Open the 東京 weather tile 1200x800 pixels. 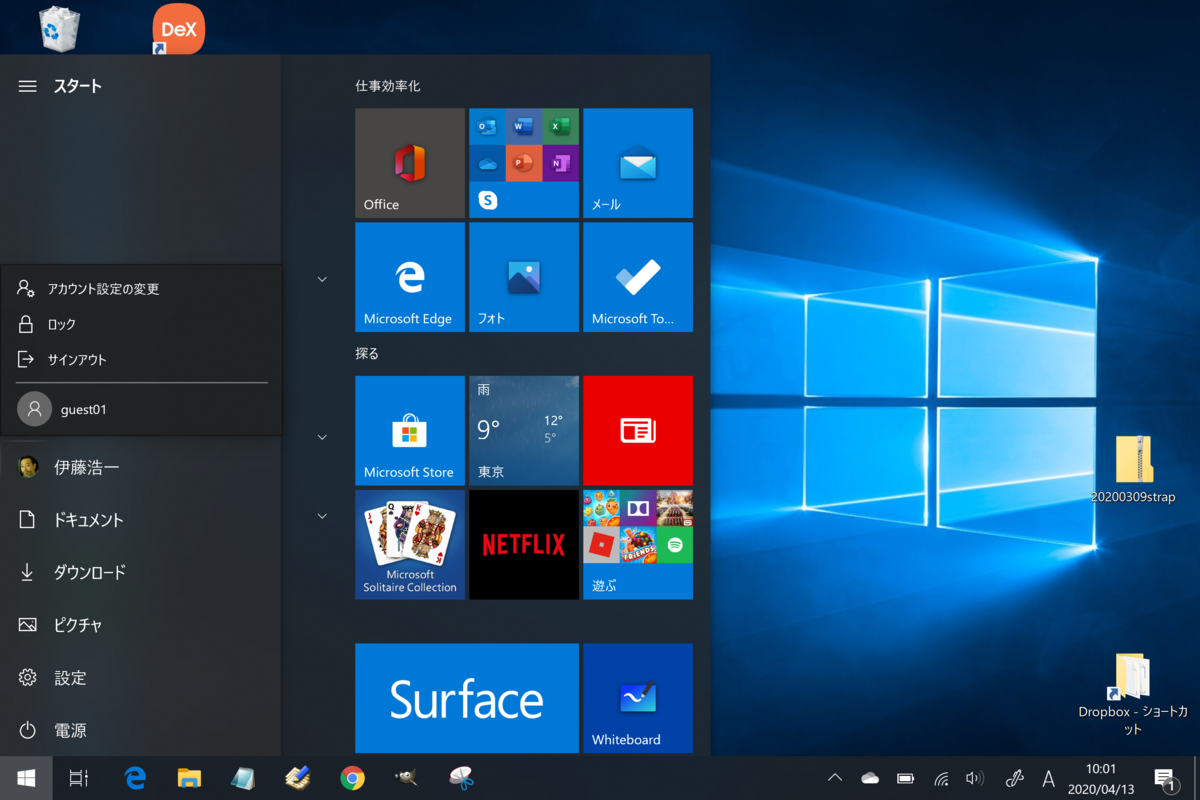coord(524,431)
